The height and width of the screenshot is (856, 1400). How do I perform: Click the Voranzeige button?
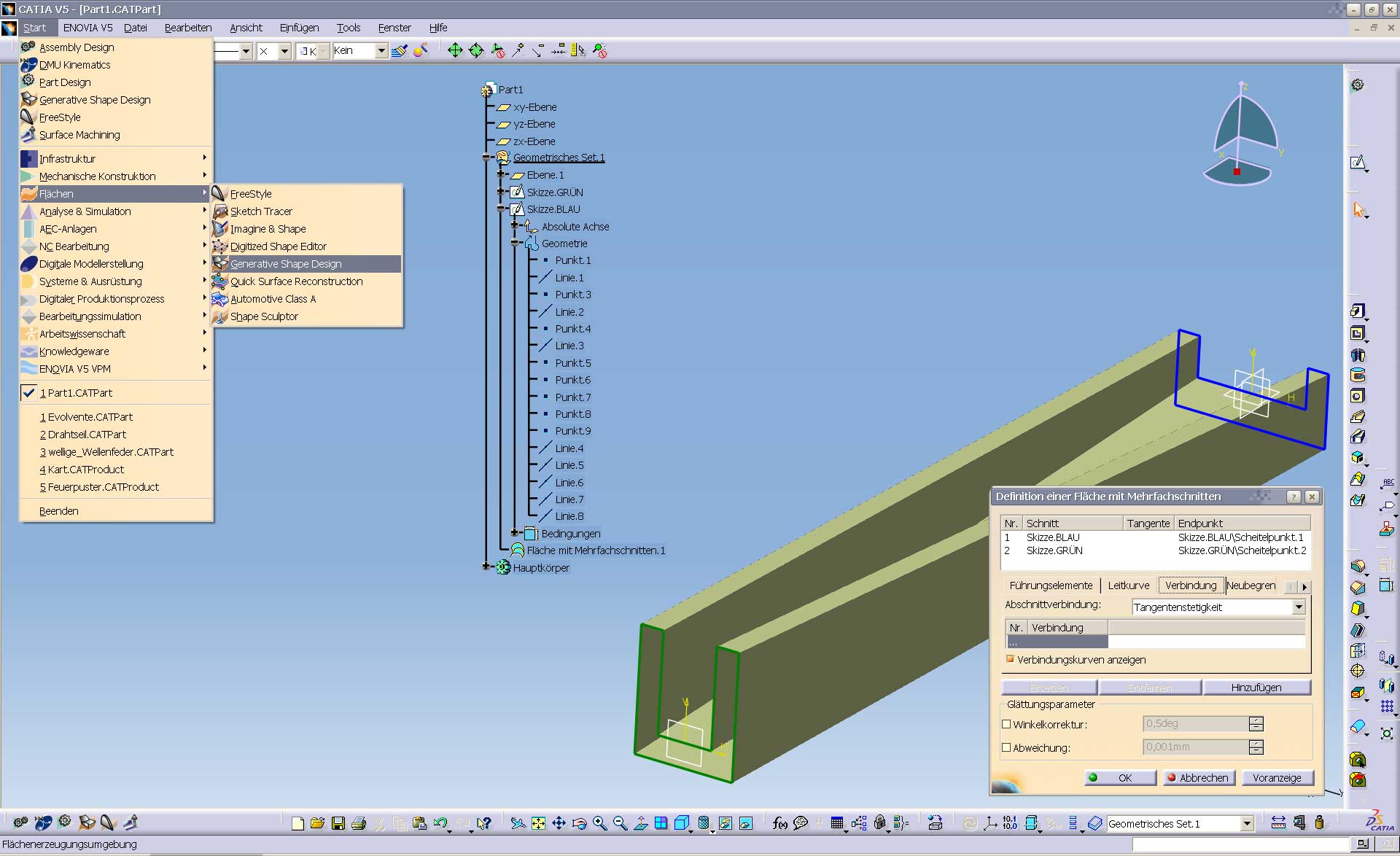(x=1277, y=778)
